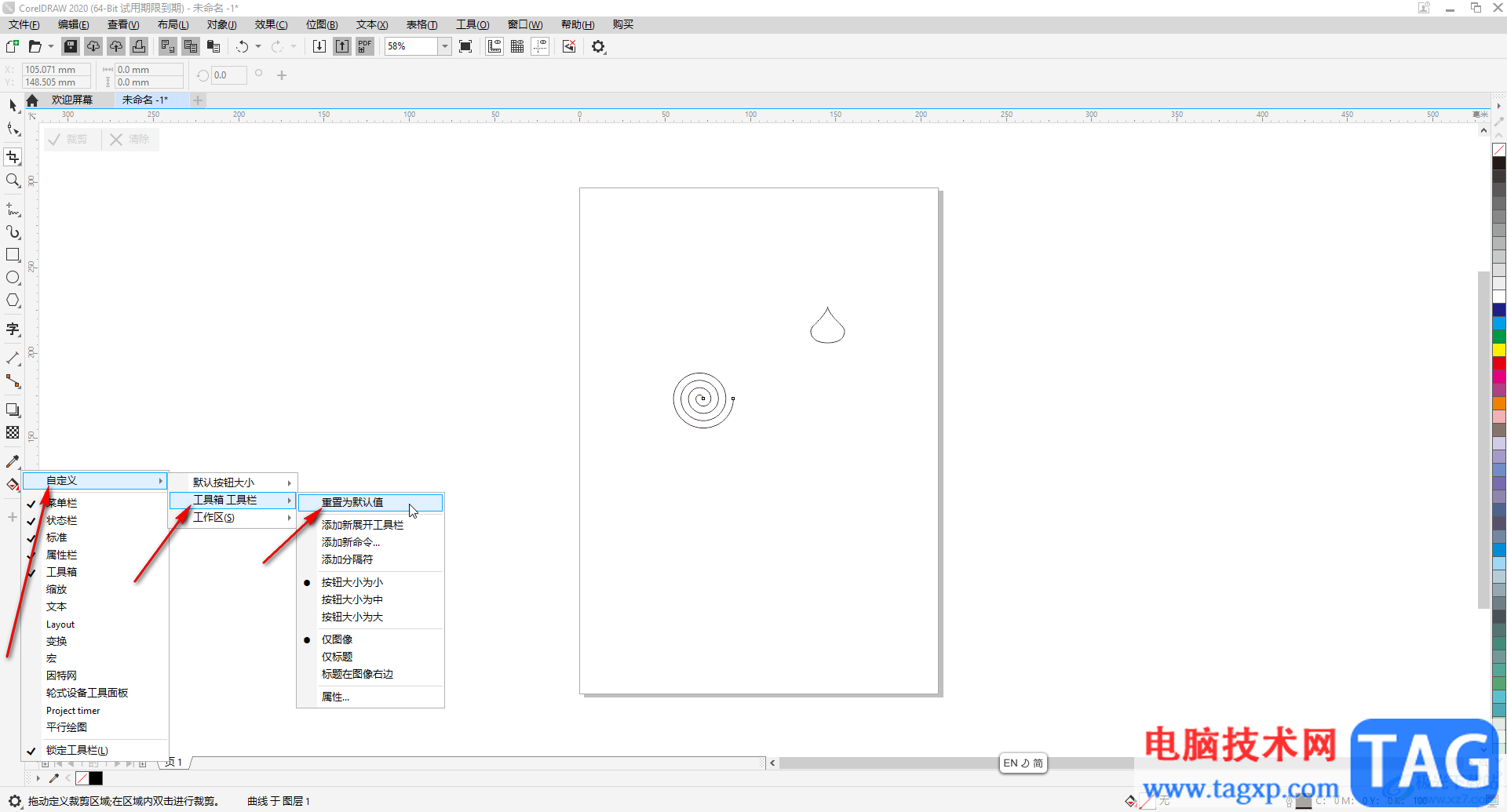Click the Export icon
The image size is (1507, 812).
coord(342,46)
